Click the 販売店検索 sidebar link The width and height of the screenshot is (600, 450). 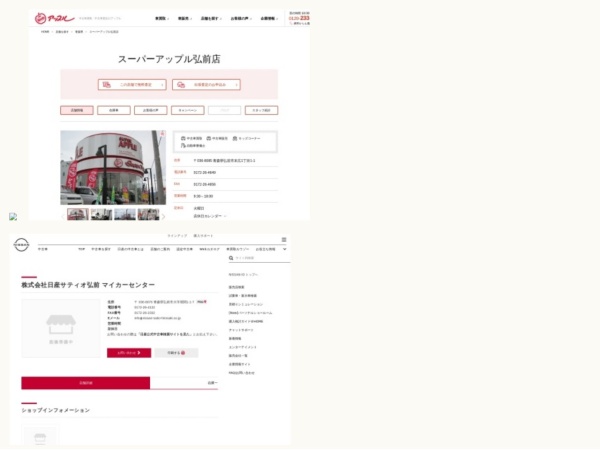pos(236,287)
